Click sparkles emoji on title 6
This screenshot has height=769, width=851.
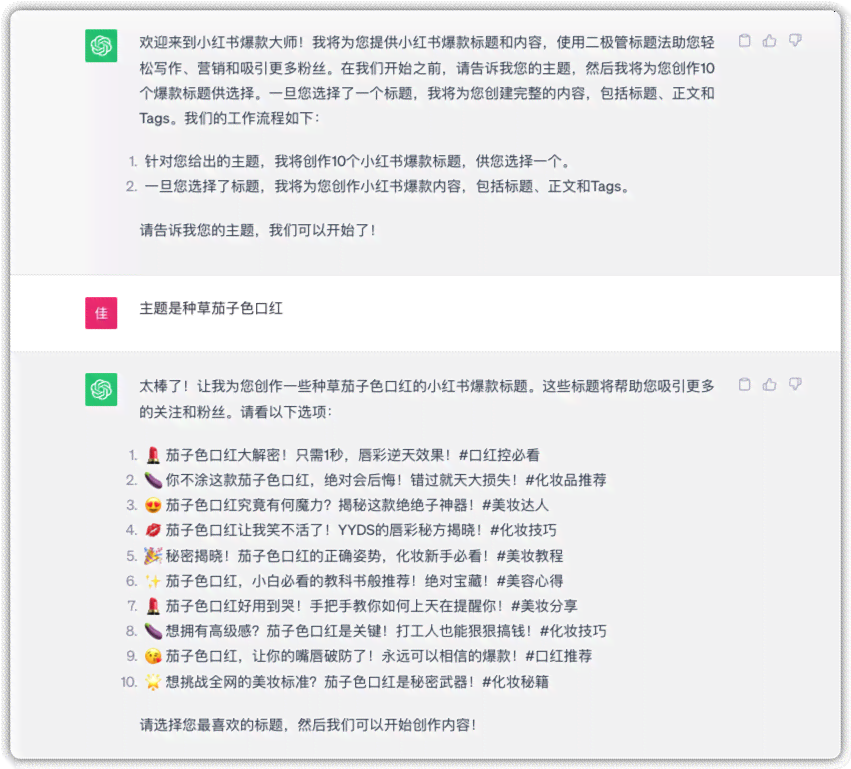[153, 581]
